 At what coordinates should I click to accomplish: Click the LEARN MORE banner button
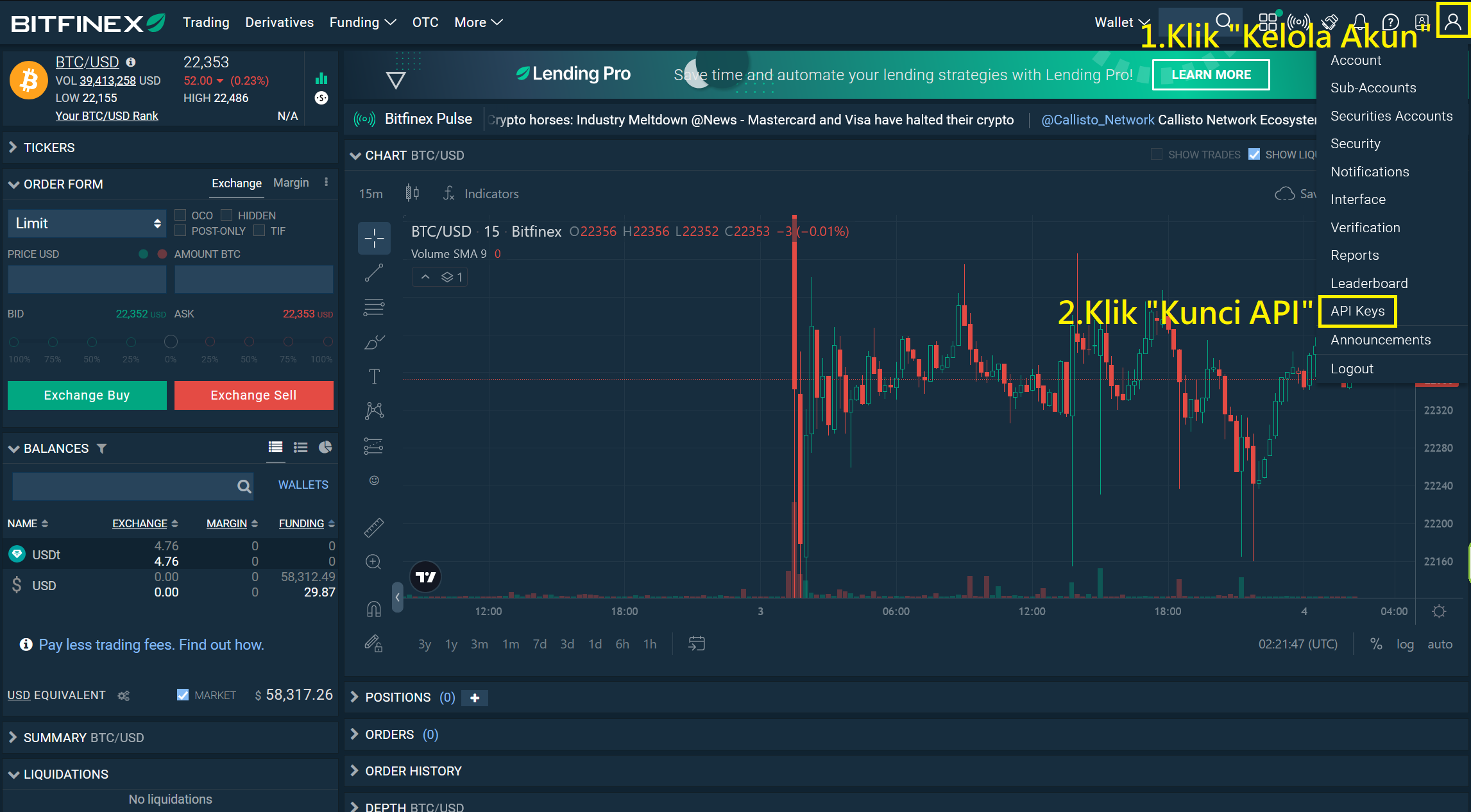point(1211,74)
